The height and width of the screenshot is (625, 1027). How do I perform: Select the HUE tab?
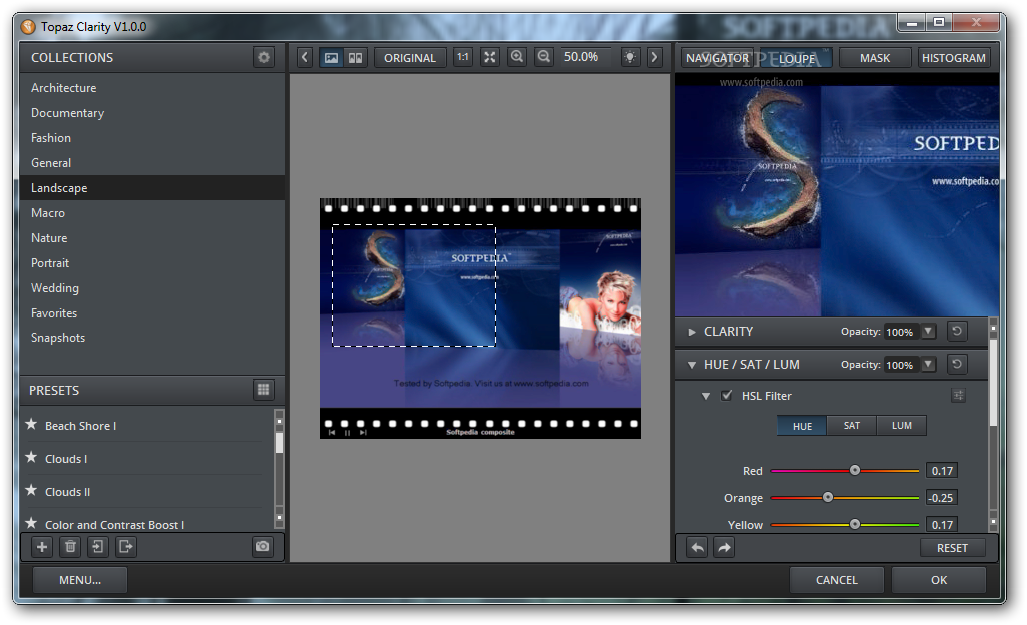(x=802, y=426)
